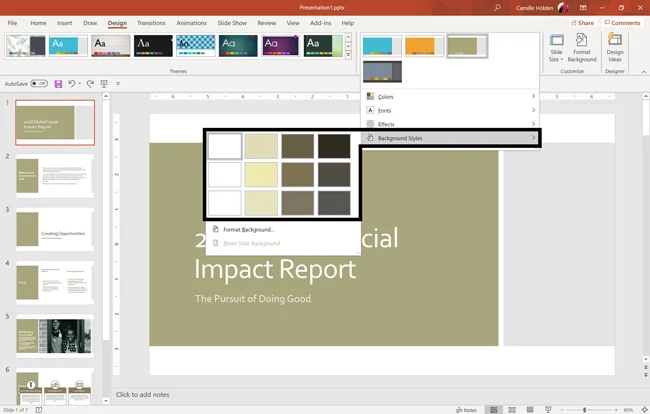Viewport: 650px width, 414px height.
Task: Open the File tab
Action: point(12,23)
